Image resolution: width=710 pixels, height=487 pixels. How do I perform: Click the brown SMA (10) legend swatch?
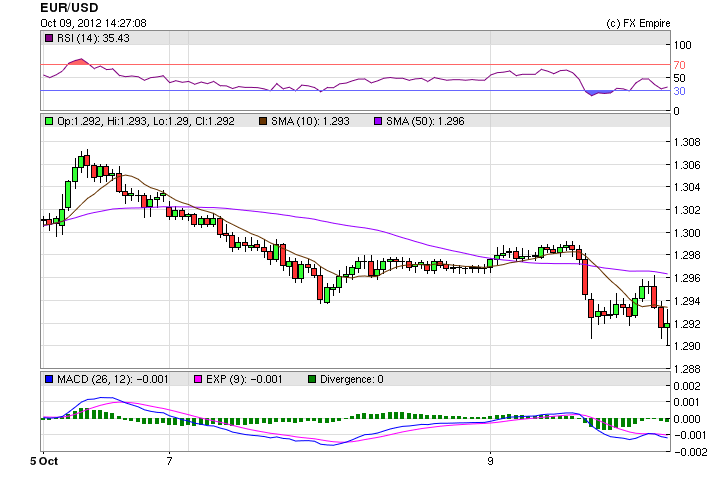pos(263,121)
